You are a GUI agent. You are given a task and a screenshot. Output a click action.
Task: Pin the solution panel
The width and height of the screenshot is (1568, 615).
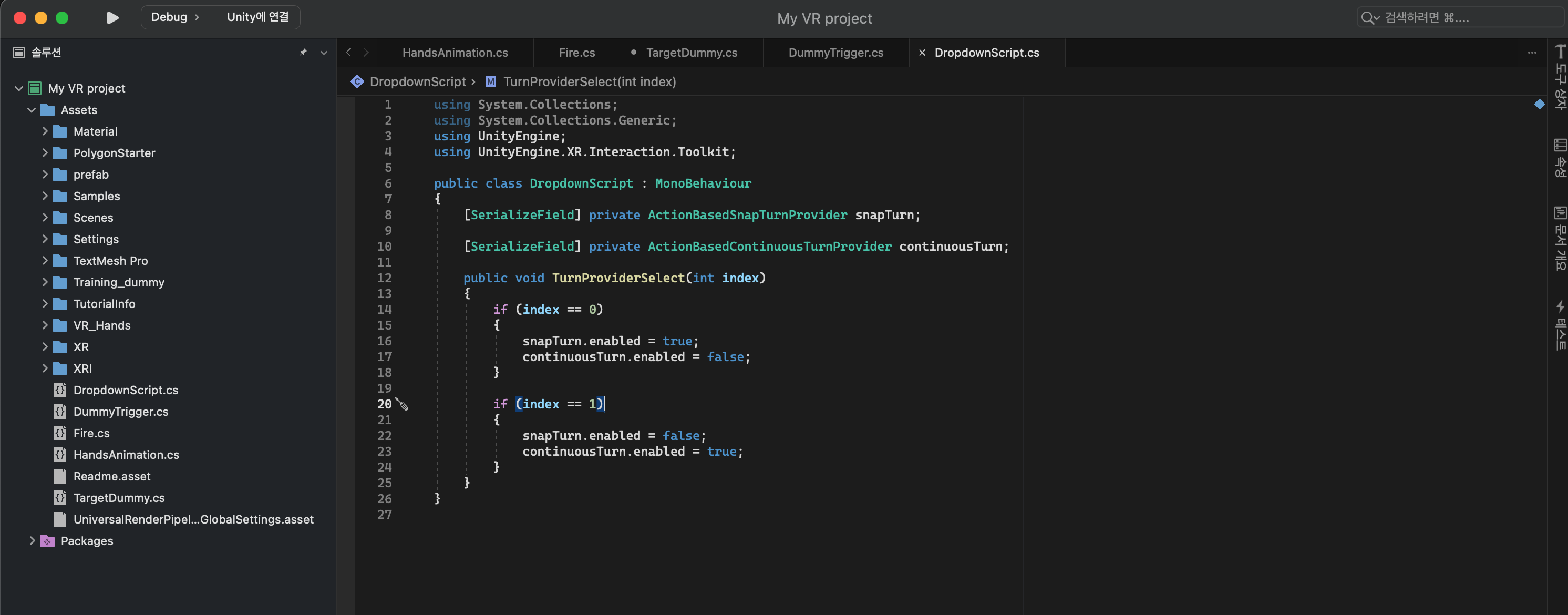303,53
